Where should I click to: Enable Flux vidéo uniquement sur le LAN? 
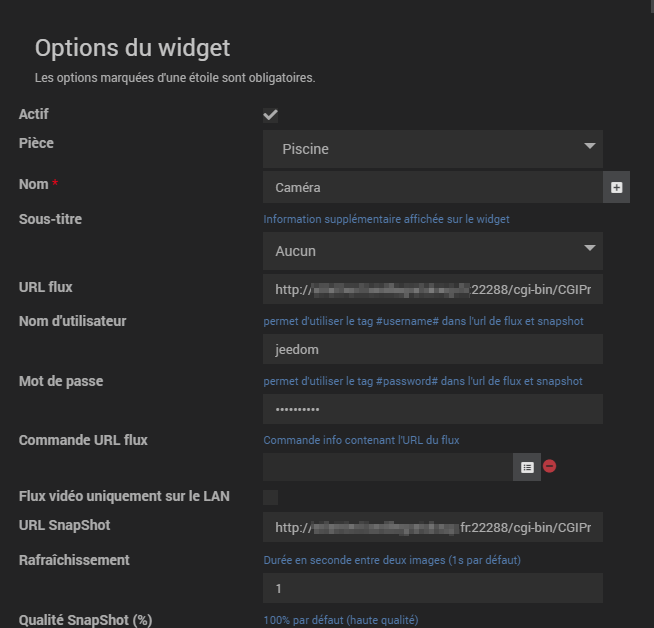[x=270, y=497]
